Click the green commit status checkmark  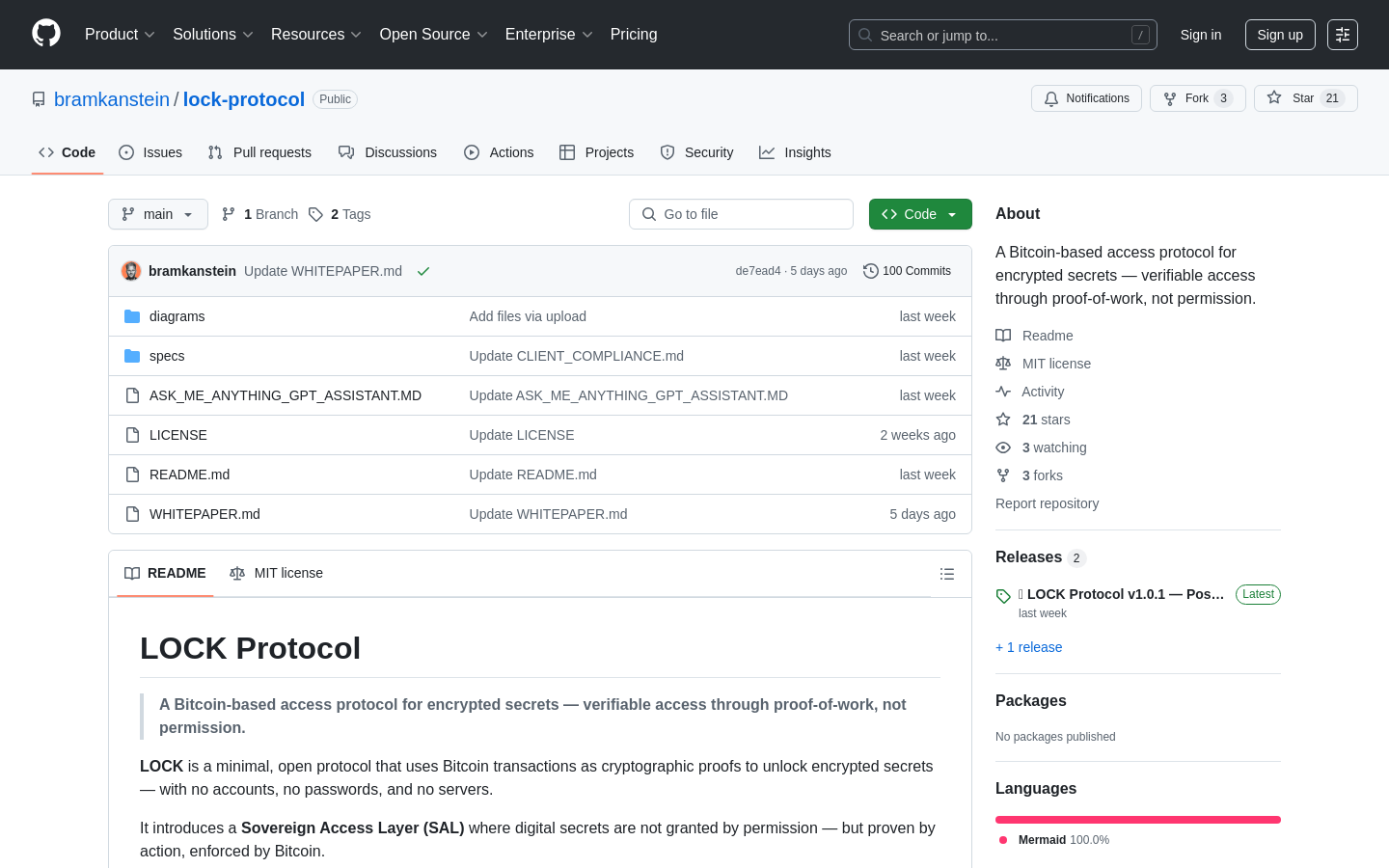422,271
